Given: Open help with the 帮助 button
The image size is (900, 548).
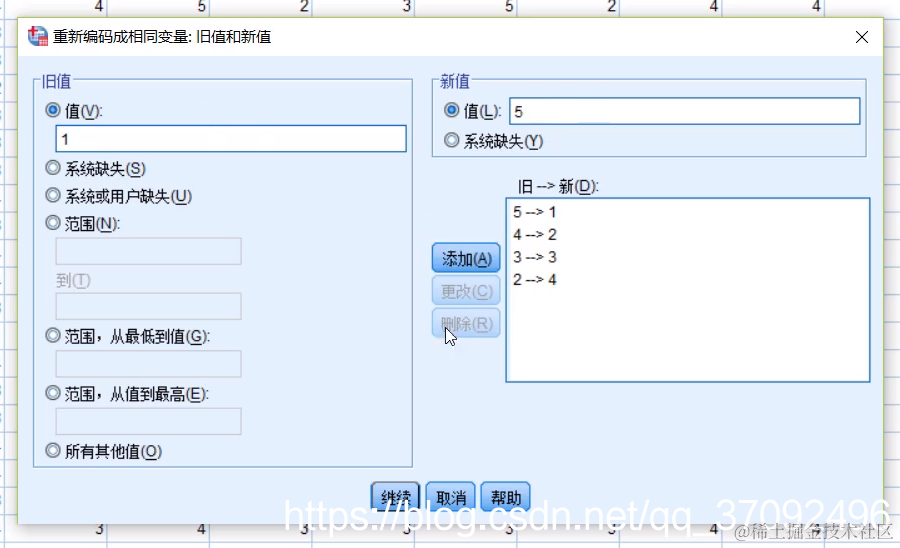Looking at the screenshot, I should tap(506, 497).
